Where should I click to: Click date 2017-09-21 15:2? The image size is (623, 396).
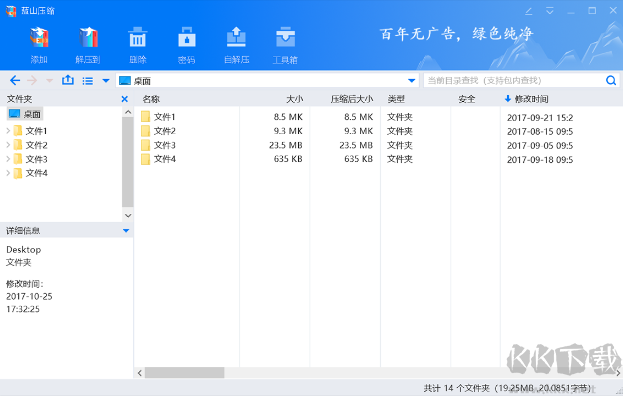[x=540, y=118]
